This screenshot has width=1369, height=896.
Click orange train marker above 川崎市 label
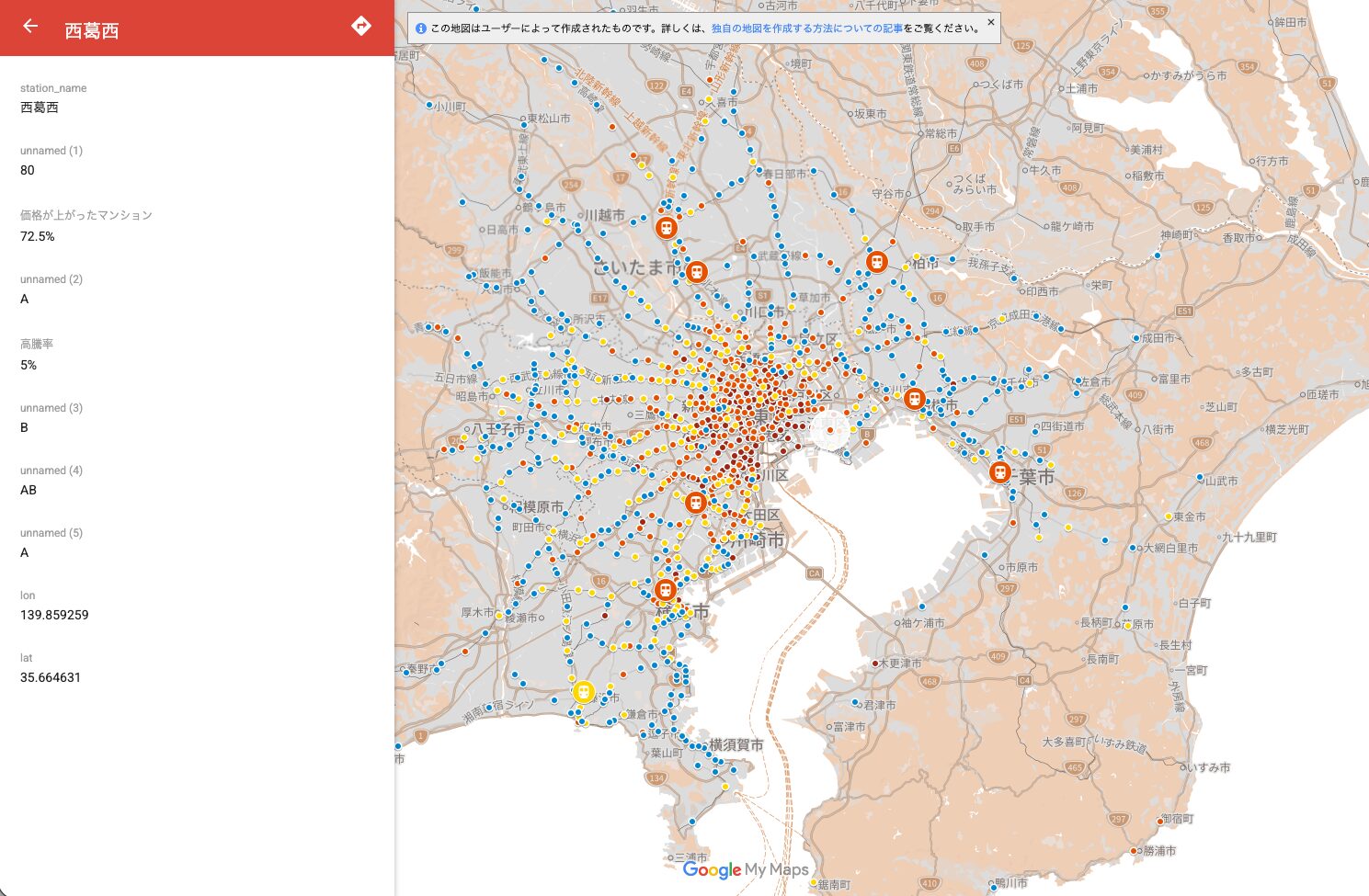click(x=696, y=503)
